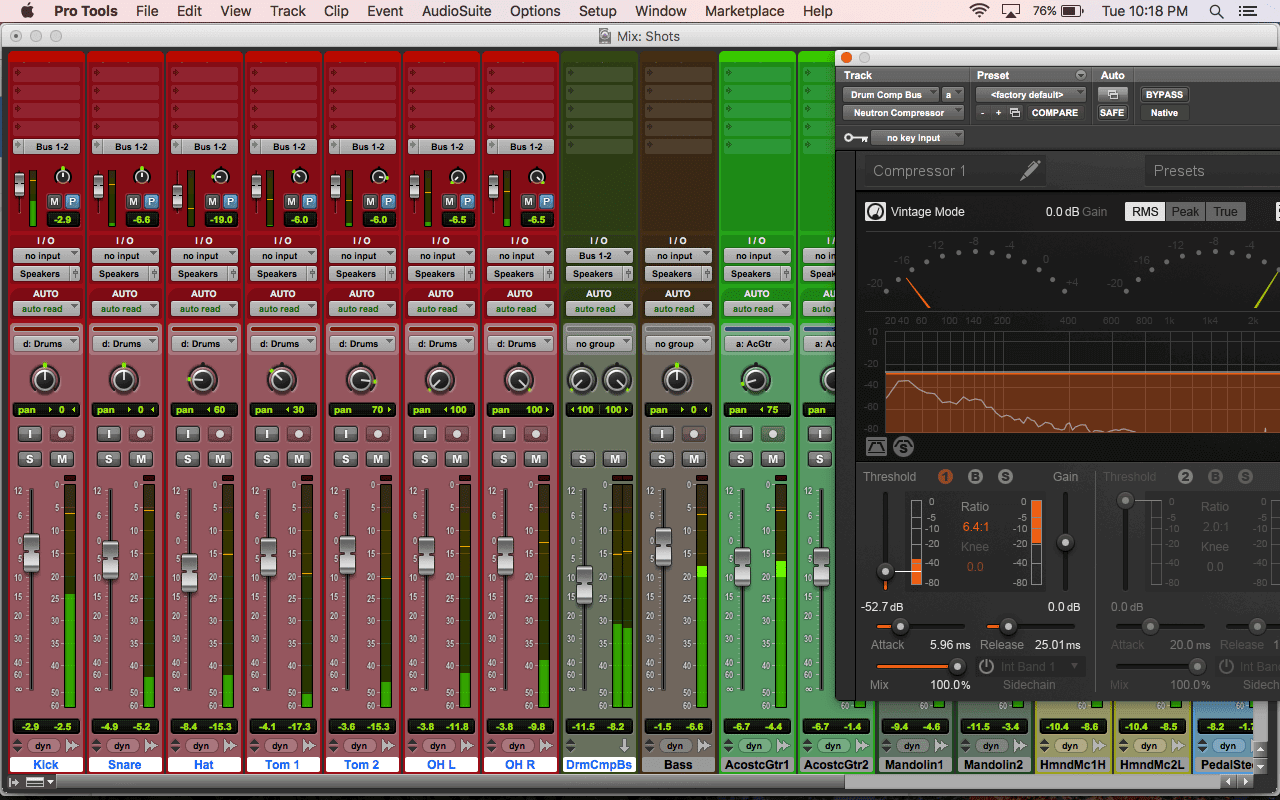The height and width of the screenshot is (800, 1280).
Task: Click the AcostcGtr1 pan knob
Action: (756, 379)
